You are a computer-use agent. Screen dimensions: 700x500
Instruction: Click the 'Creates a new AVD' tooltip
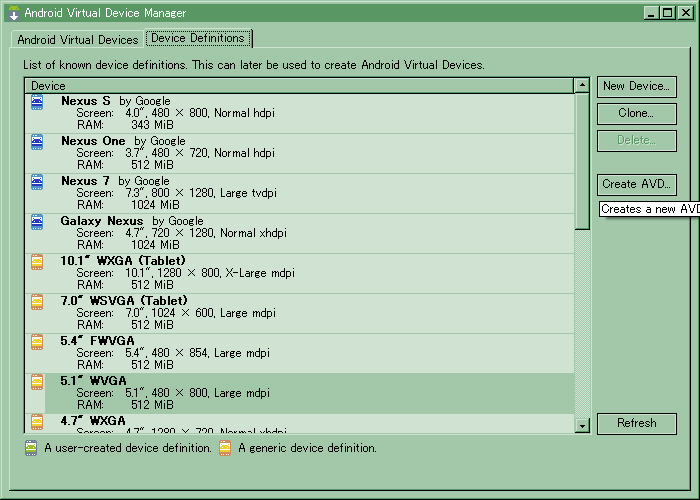coord(650,209)
